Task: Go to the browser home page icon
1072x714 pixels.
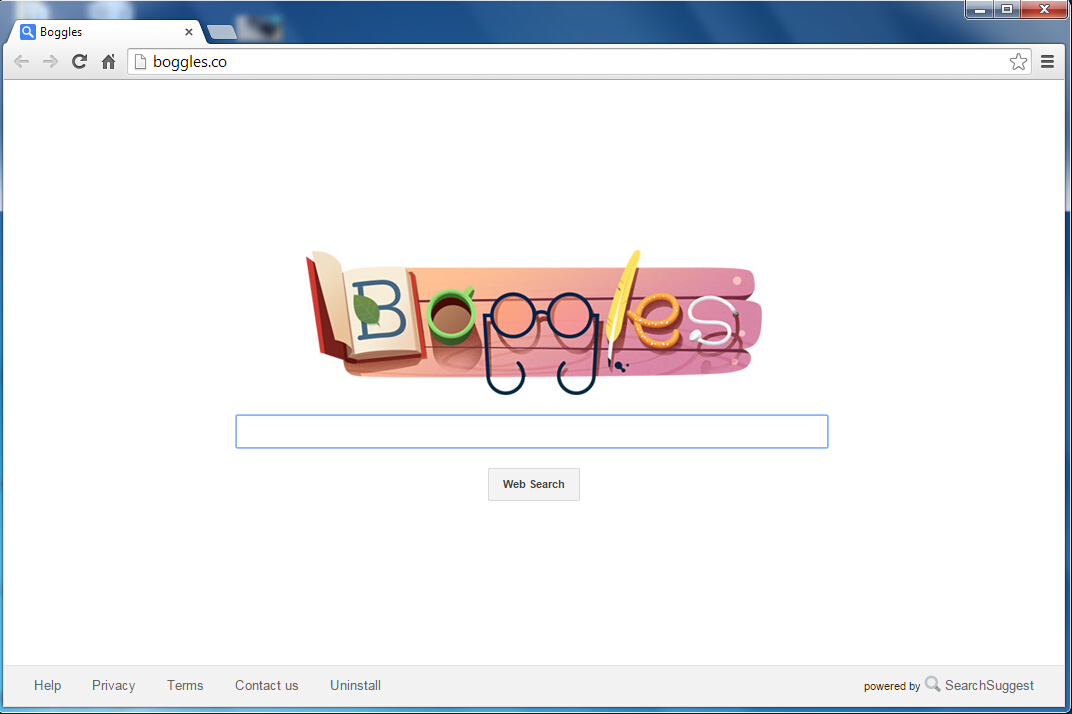Action: (108, 62)
